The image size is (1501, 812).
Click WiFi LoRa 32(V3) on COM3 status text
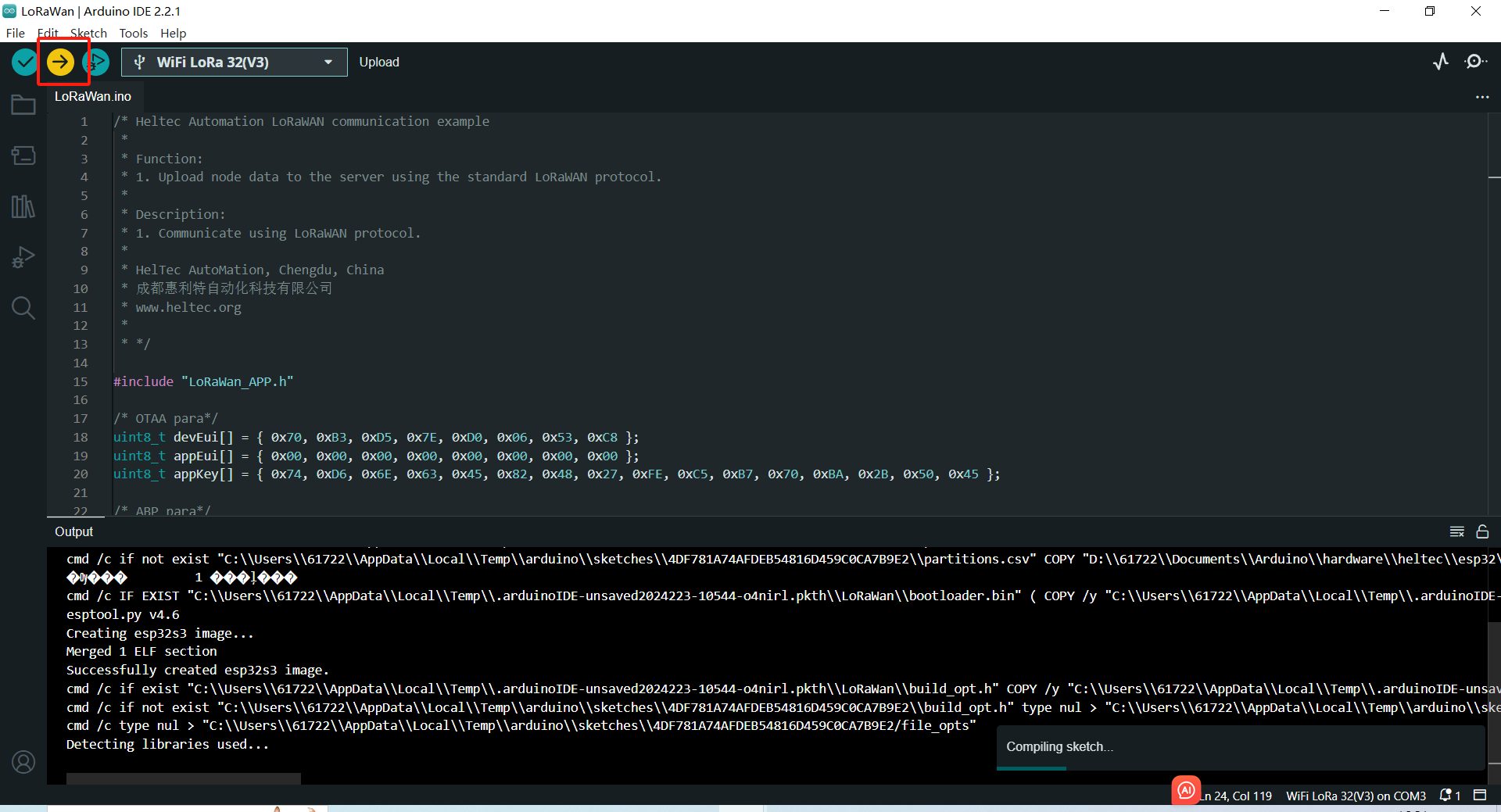pyautogui.click(x=1356, y=796)
